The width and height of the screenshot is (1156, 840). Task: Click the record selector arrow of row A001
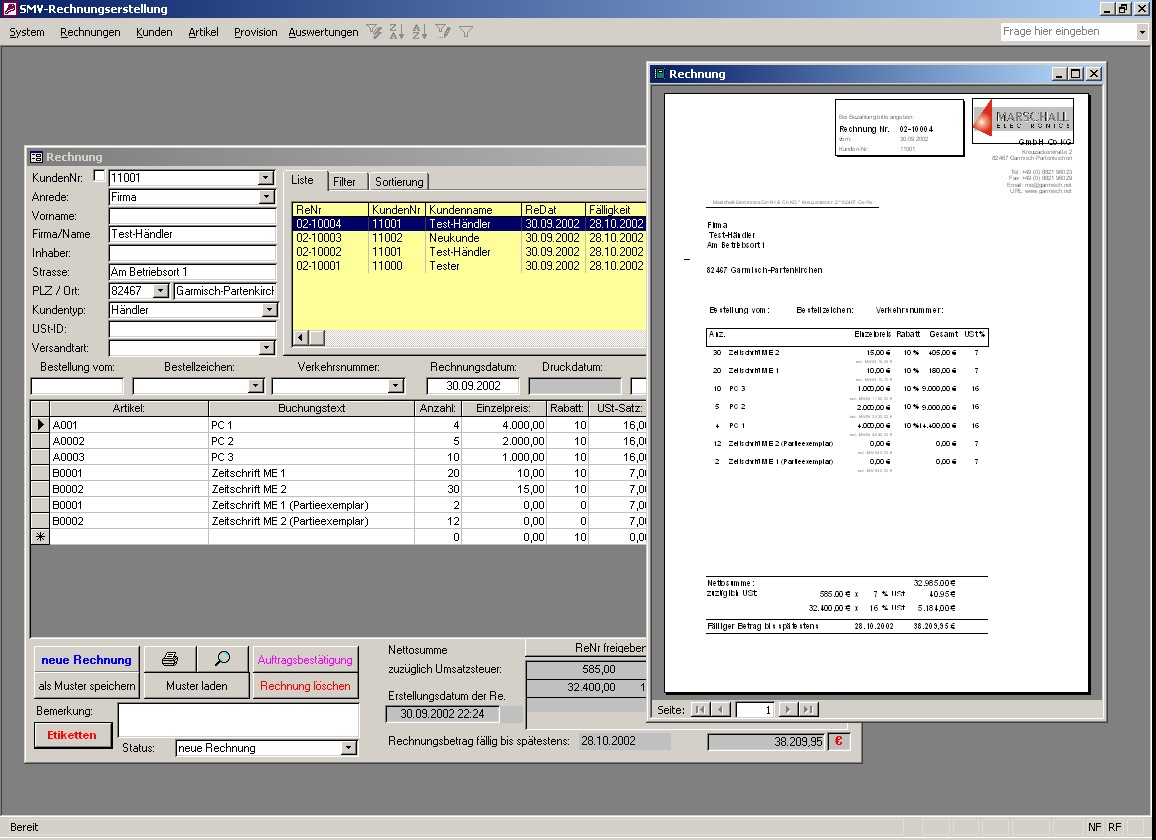(41, 425)
